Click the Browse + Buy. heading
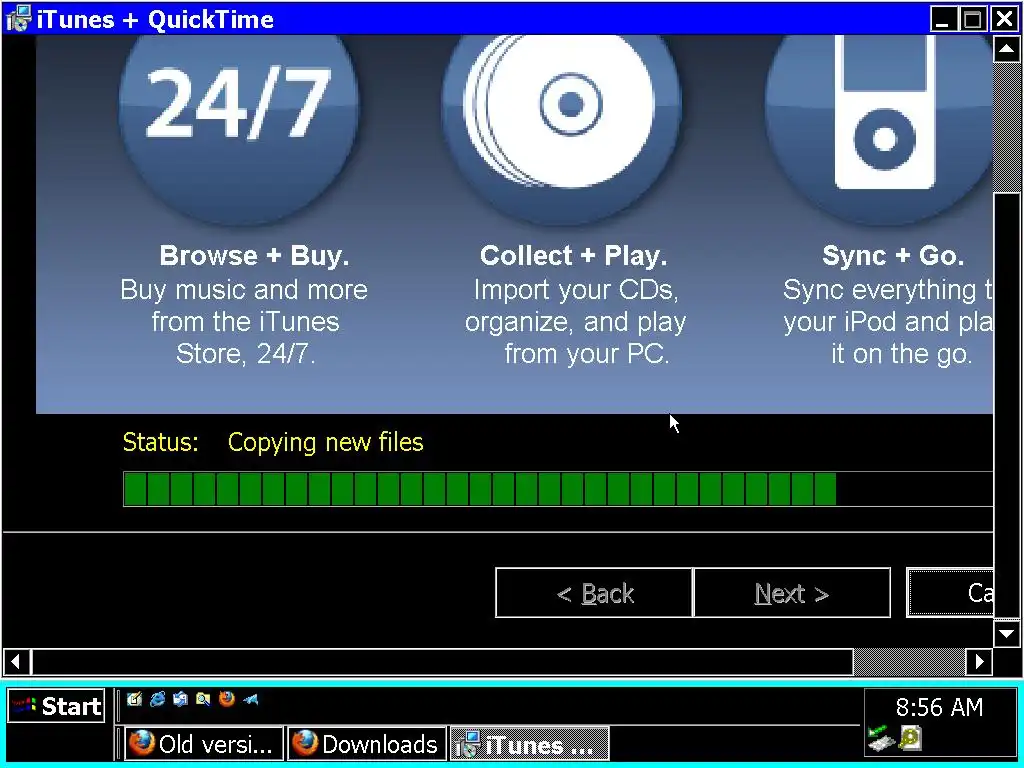The height and width of the screenshot is (768, 1024). [x=254, y=255]
